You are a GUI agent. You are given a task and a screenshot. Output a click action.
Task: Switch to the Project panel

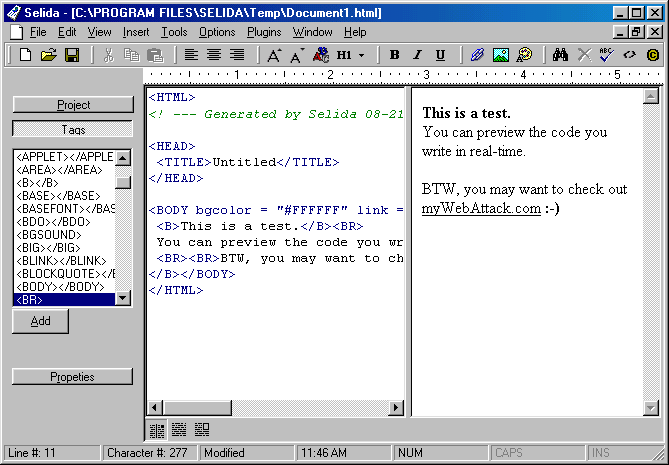click(73, 105)
